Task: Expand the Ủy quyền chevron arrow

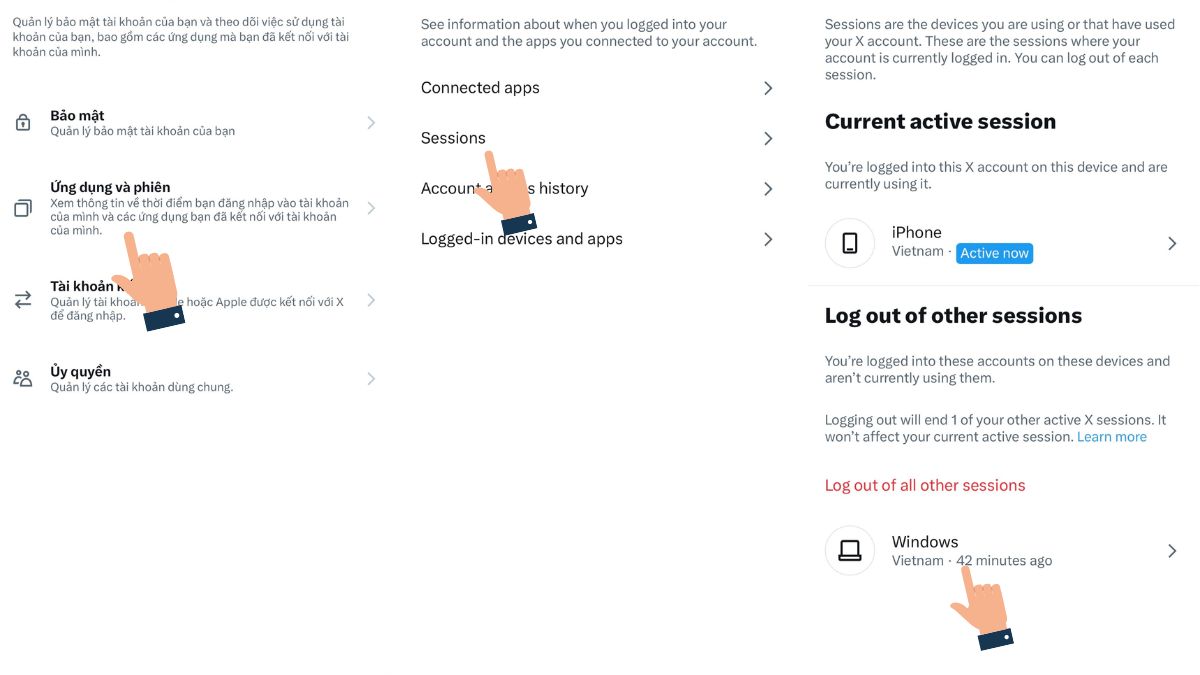Action: coord(371,378)
